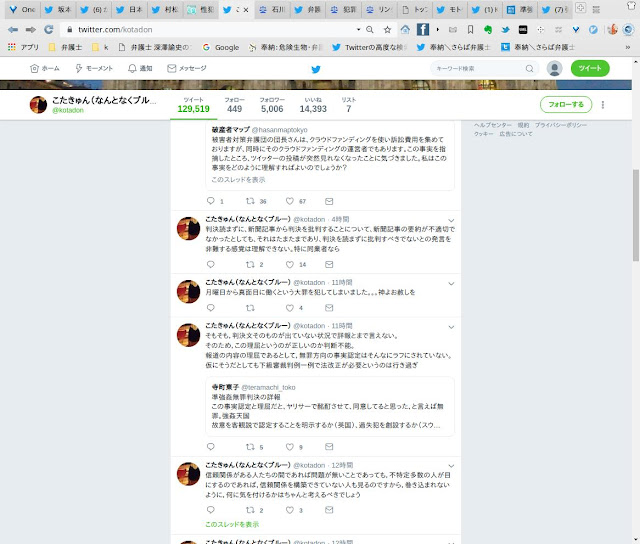640x544 pixels.
Task: Open the 通知 notifications menu item
Action: click(x=140, y=69)
